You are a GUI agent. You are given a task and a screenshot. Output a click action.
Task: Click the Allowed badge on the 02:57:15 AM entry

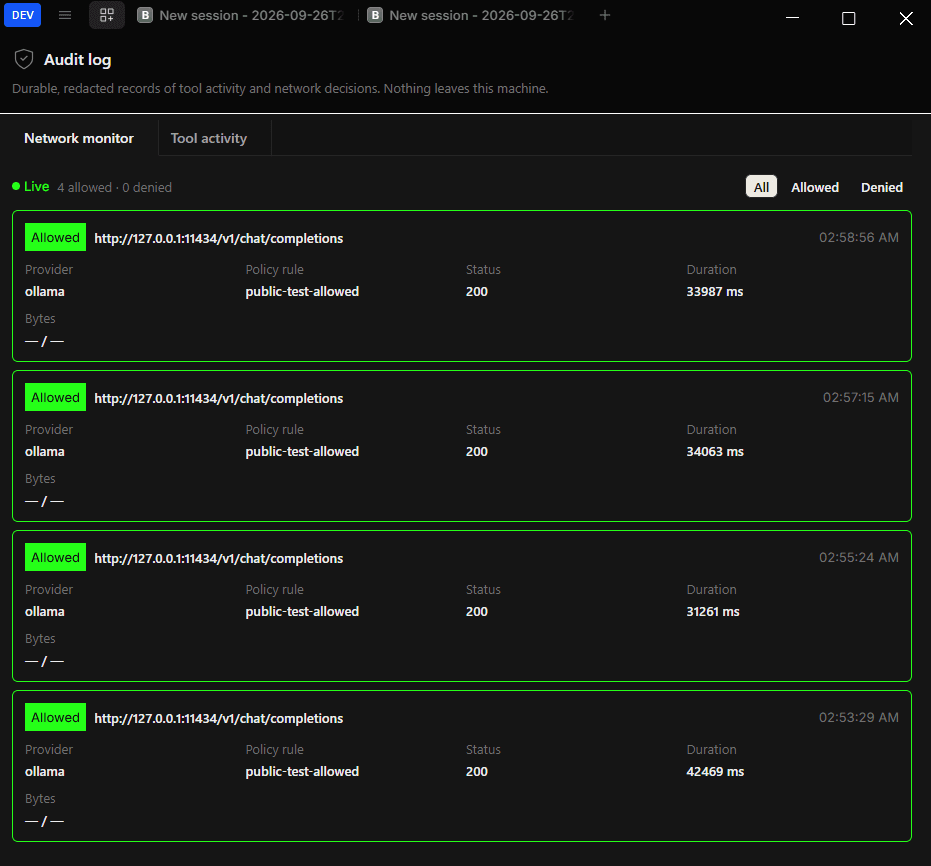coord(55,398)
